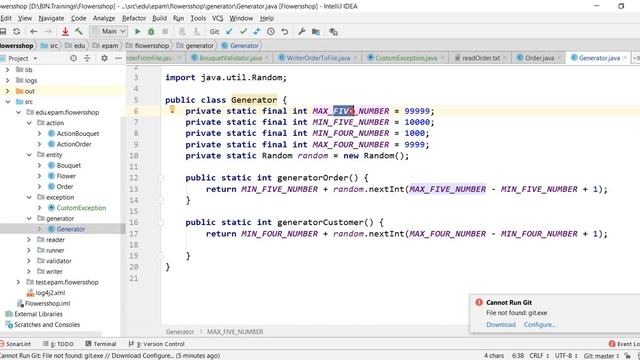Expand the validator package

(x=29, y=261)
